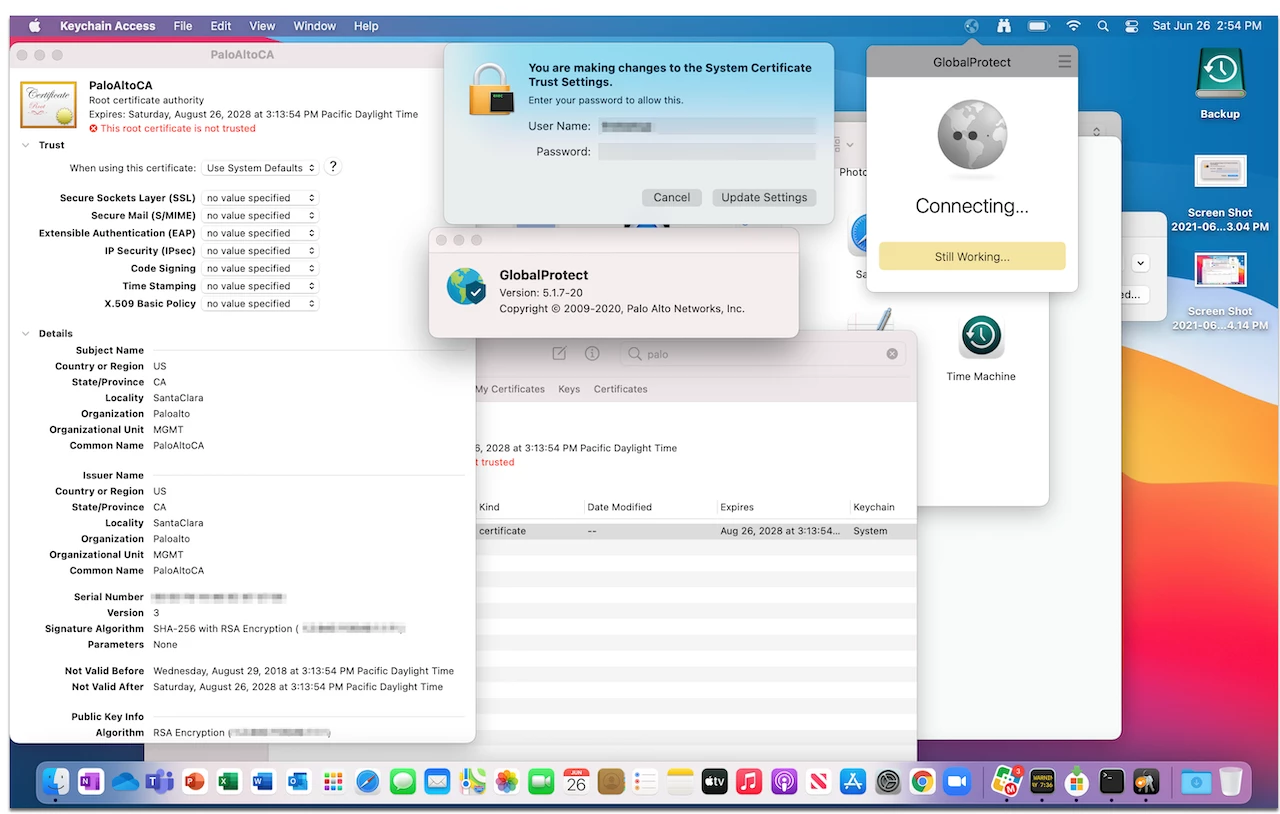
Task: Click the Password field
Action: click(x=707, y=151)
